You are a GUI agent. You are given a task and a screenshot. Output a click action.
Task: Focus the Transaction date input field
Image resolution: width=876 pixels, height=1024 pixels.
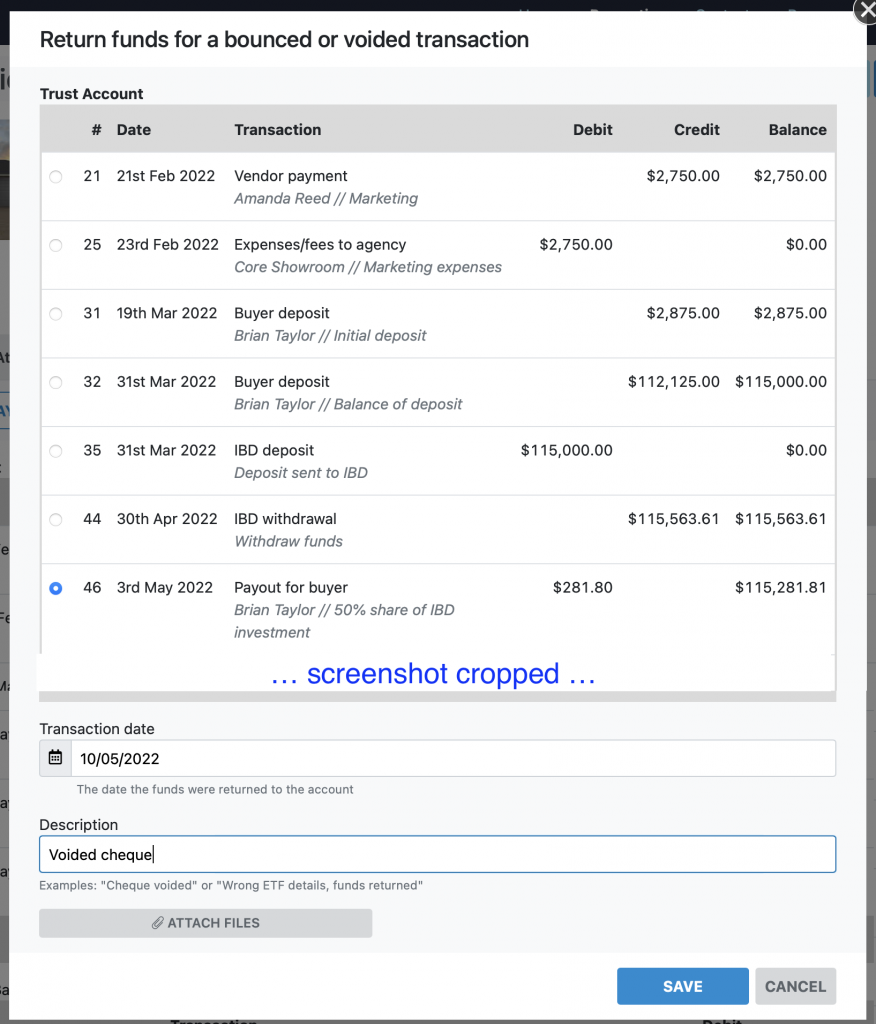pos(452,758)
